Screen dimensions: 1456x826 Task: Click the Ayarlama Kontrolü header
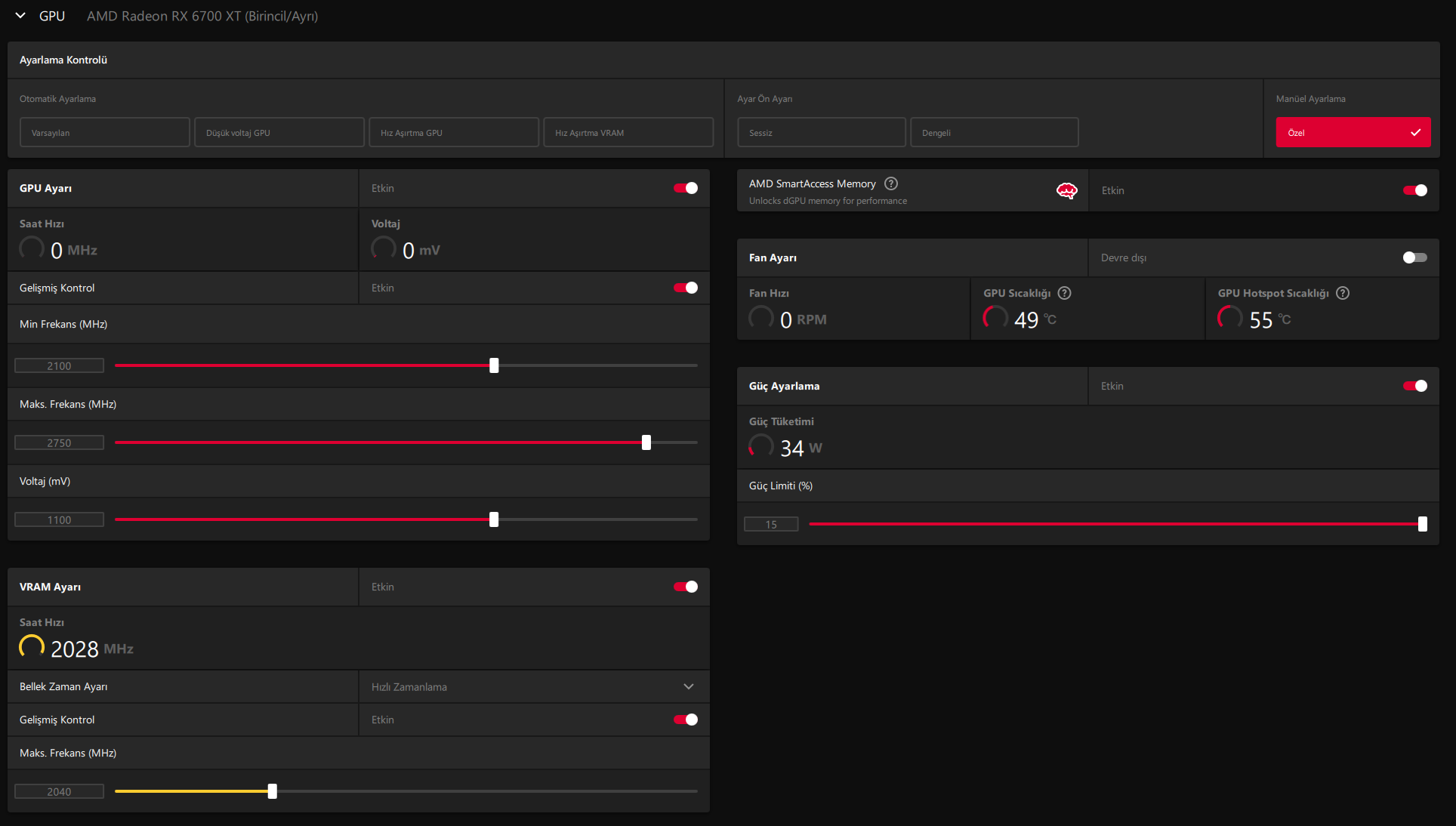pyautogui.click(x=63, y=60)
